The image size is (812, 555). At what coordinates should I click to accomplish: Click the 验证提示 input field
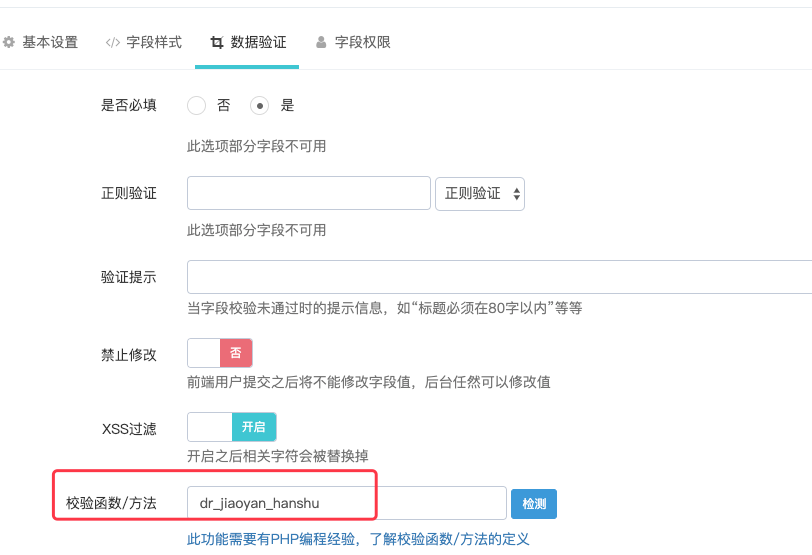click(x=499, y=277)
